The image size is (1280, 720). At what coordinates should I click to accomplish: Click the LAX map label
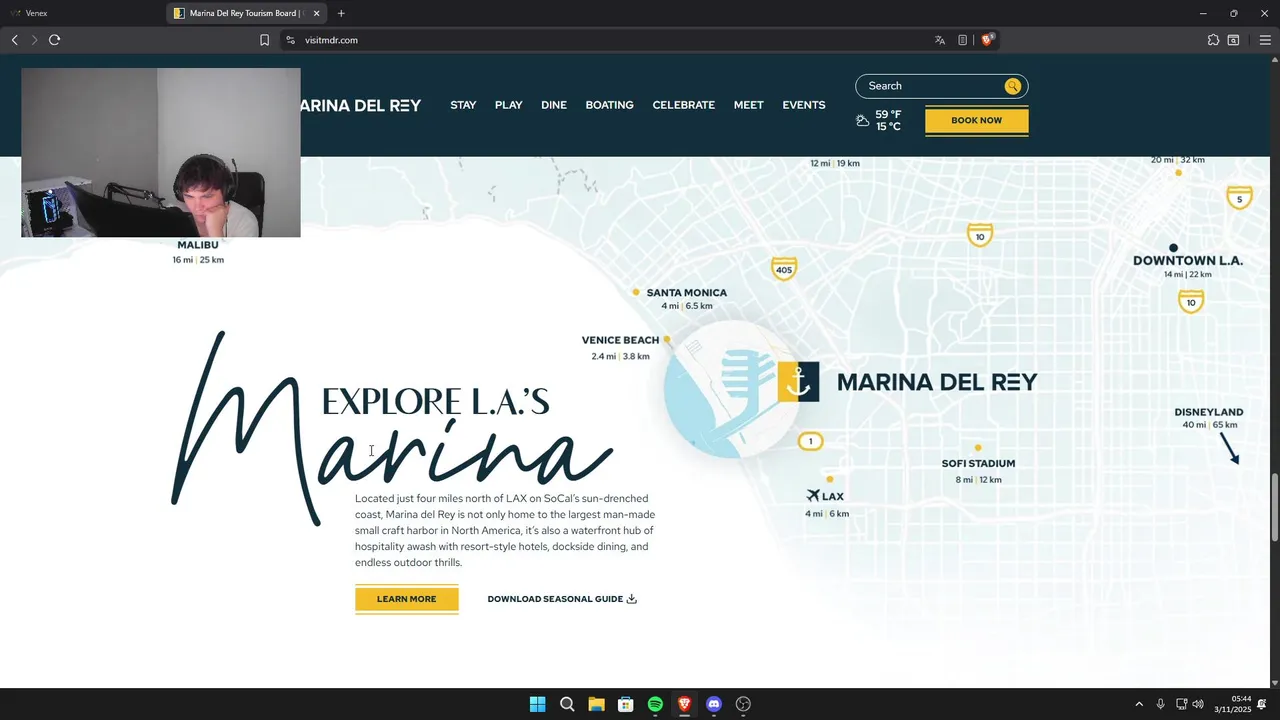coord(833,496)
